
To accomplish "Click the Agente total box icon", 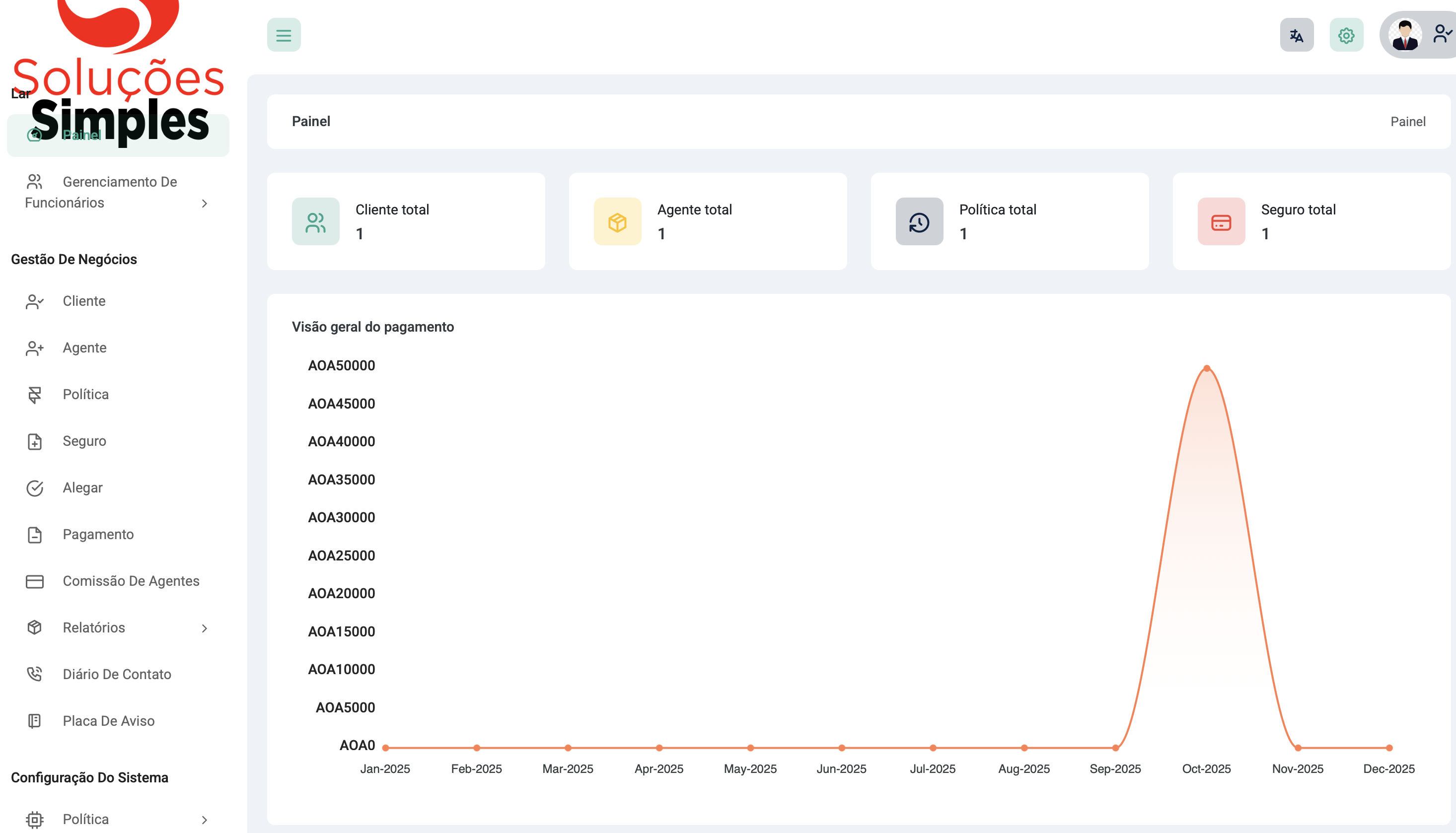I will coord(617,222).
